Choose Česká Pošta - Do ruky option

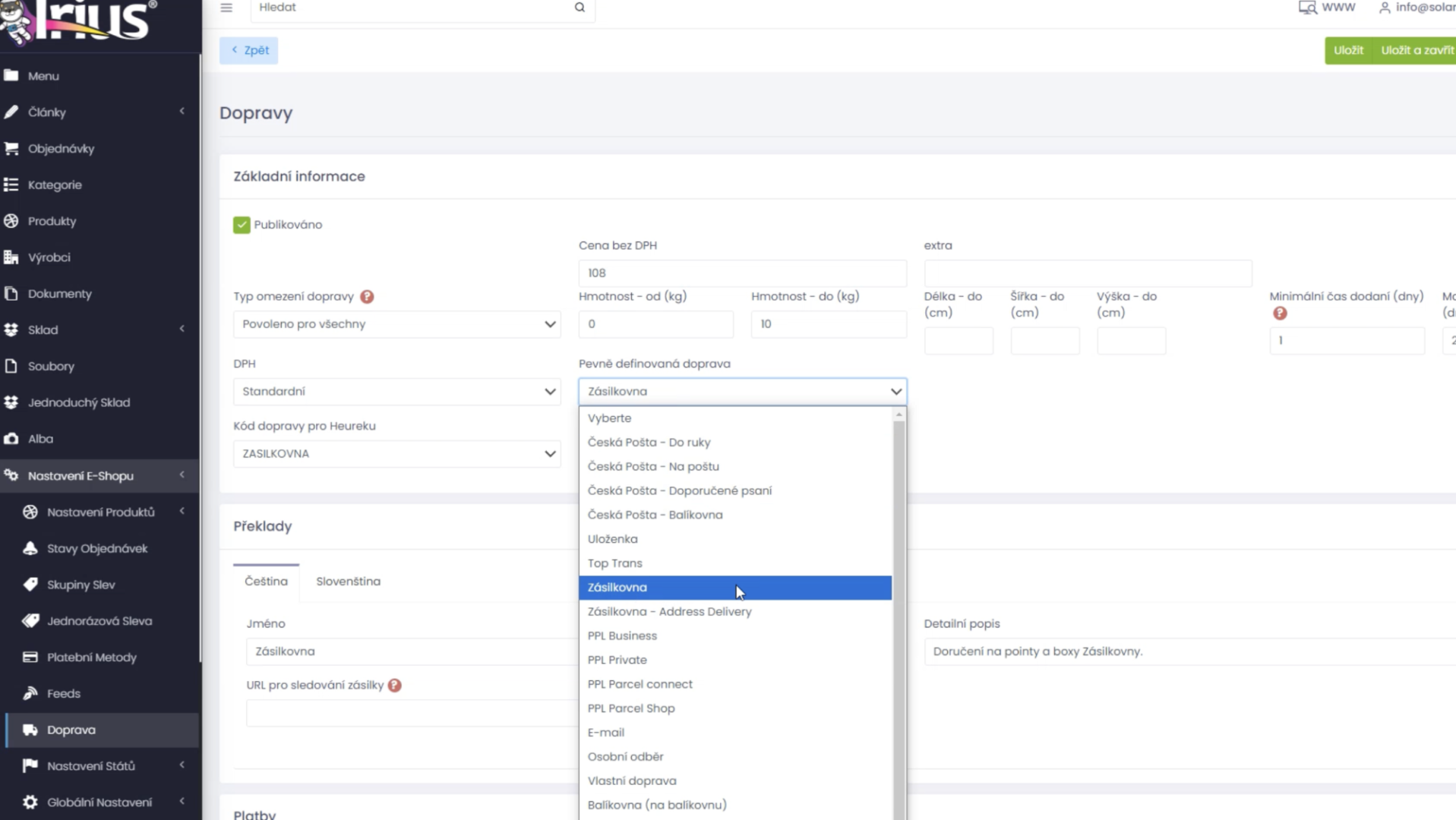(735, 443)
